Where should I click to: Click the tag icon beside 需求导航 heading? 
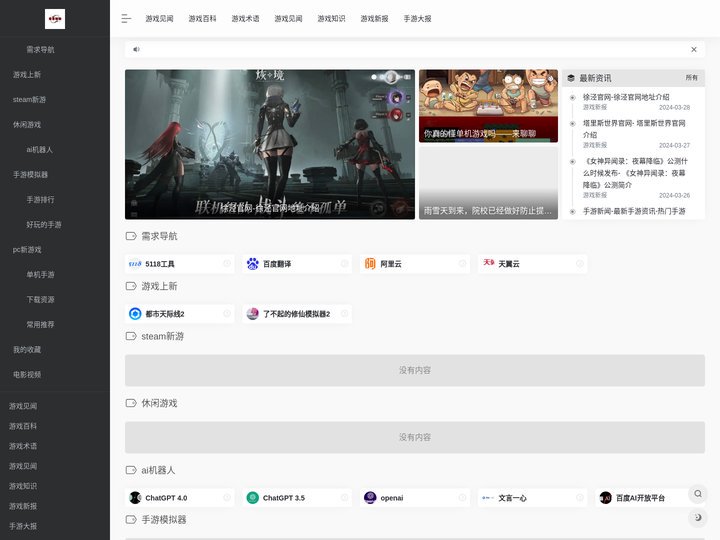coord(131,236)
